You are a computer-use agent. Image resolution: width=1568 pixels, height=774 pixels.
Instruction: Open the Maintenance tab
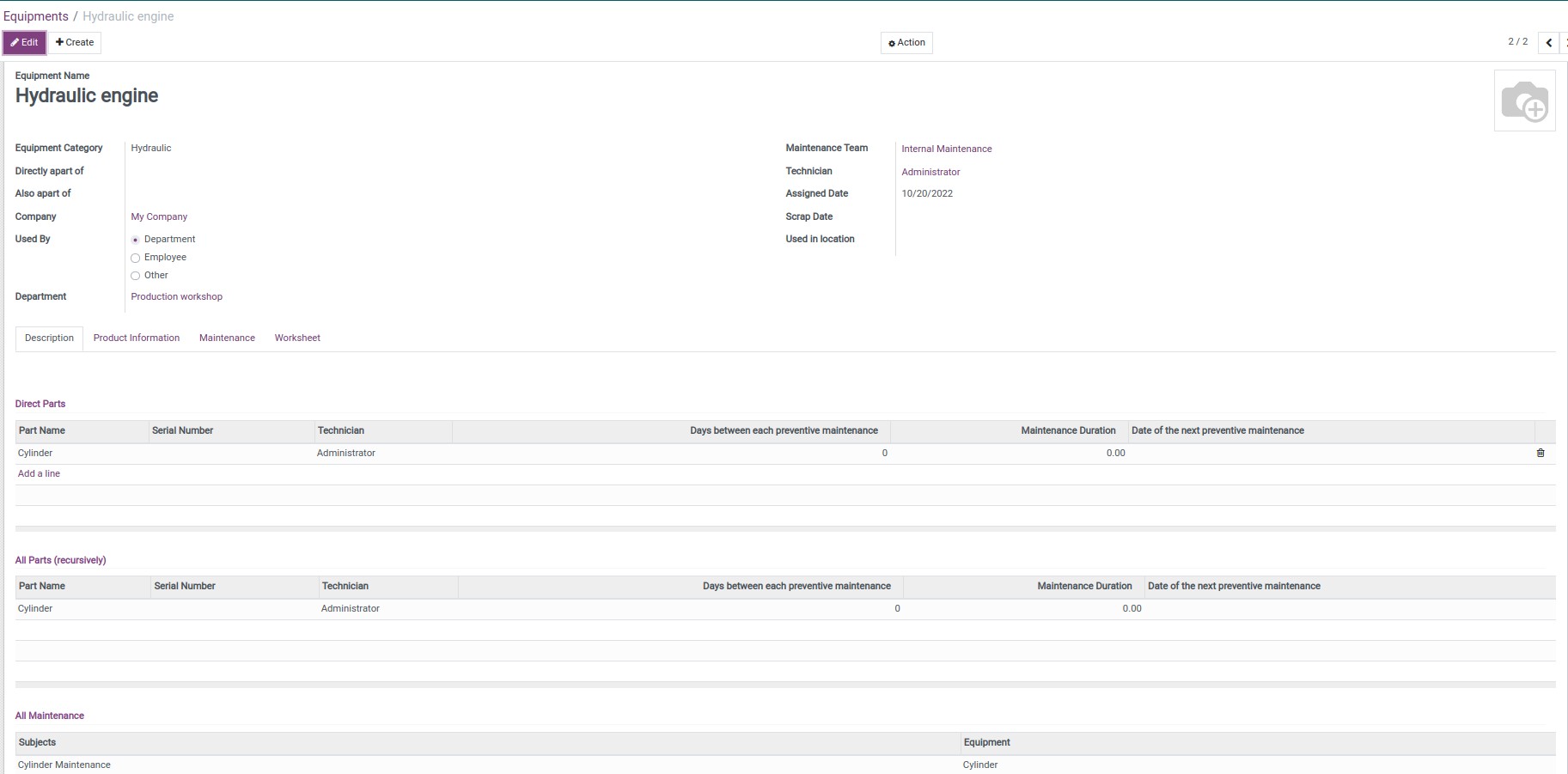click(x=227, y=338)
